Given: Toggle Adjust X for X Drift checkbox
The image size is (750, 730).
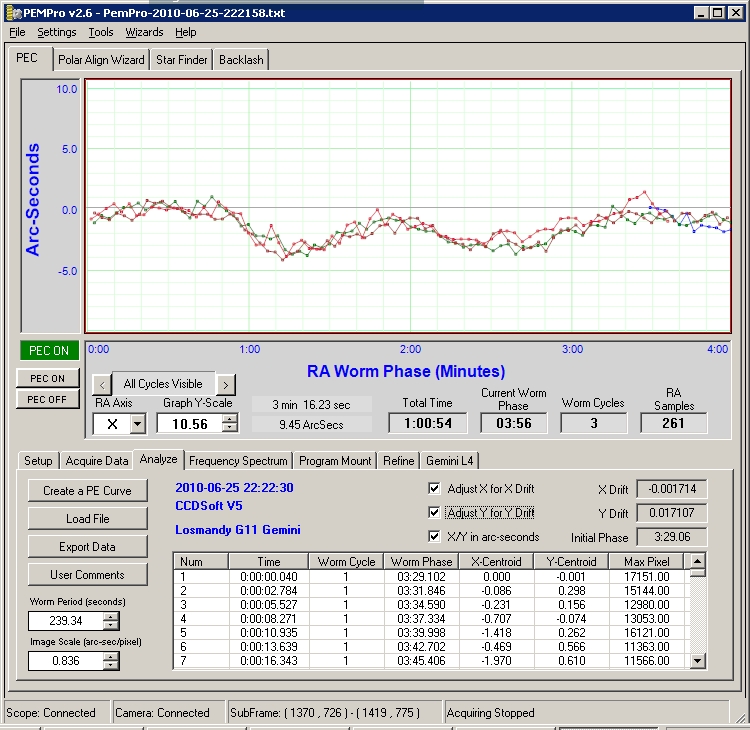Looking at the screenshot, I should coord(434,488).
